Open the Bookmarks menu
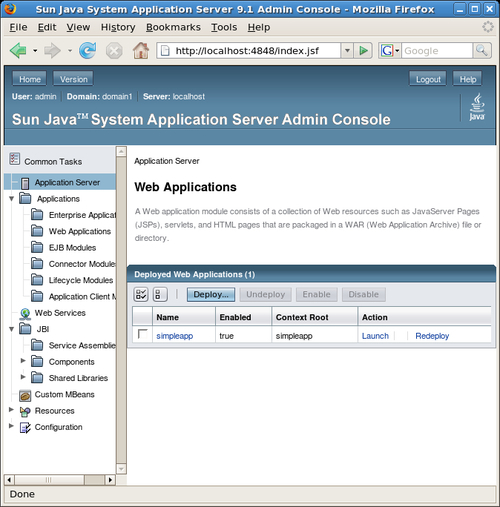Screen dimensions: 500x507 (173, 27)
